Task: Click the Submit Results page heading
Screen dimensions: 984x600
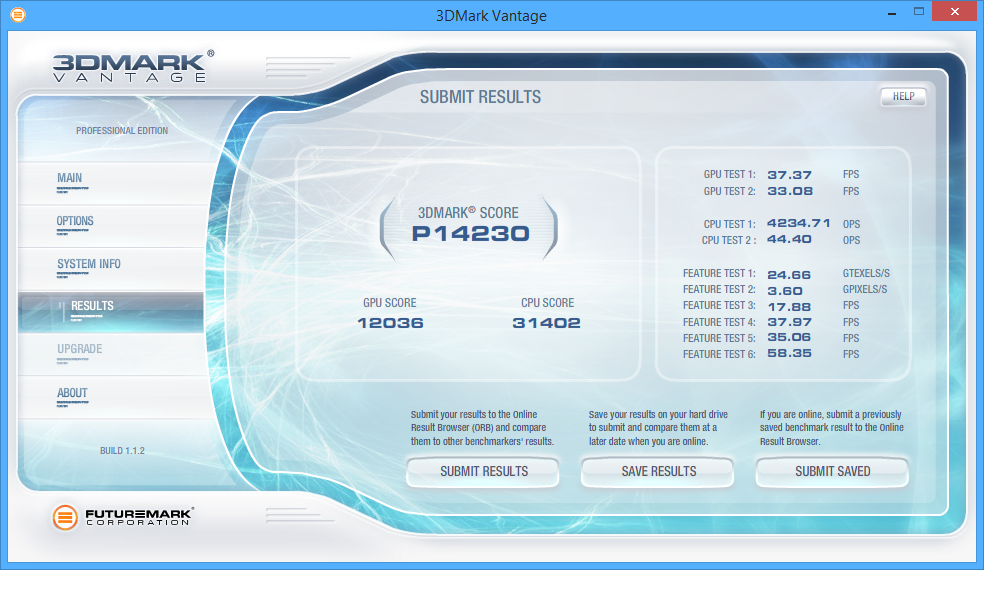Action: 480,97
